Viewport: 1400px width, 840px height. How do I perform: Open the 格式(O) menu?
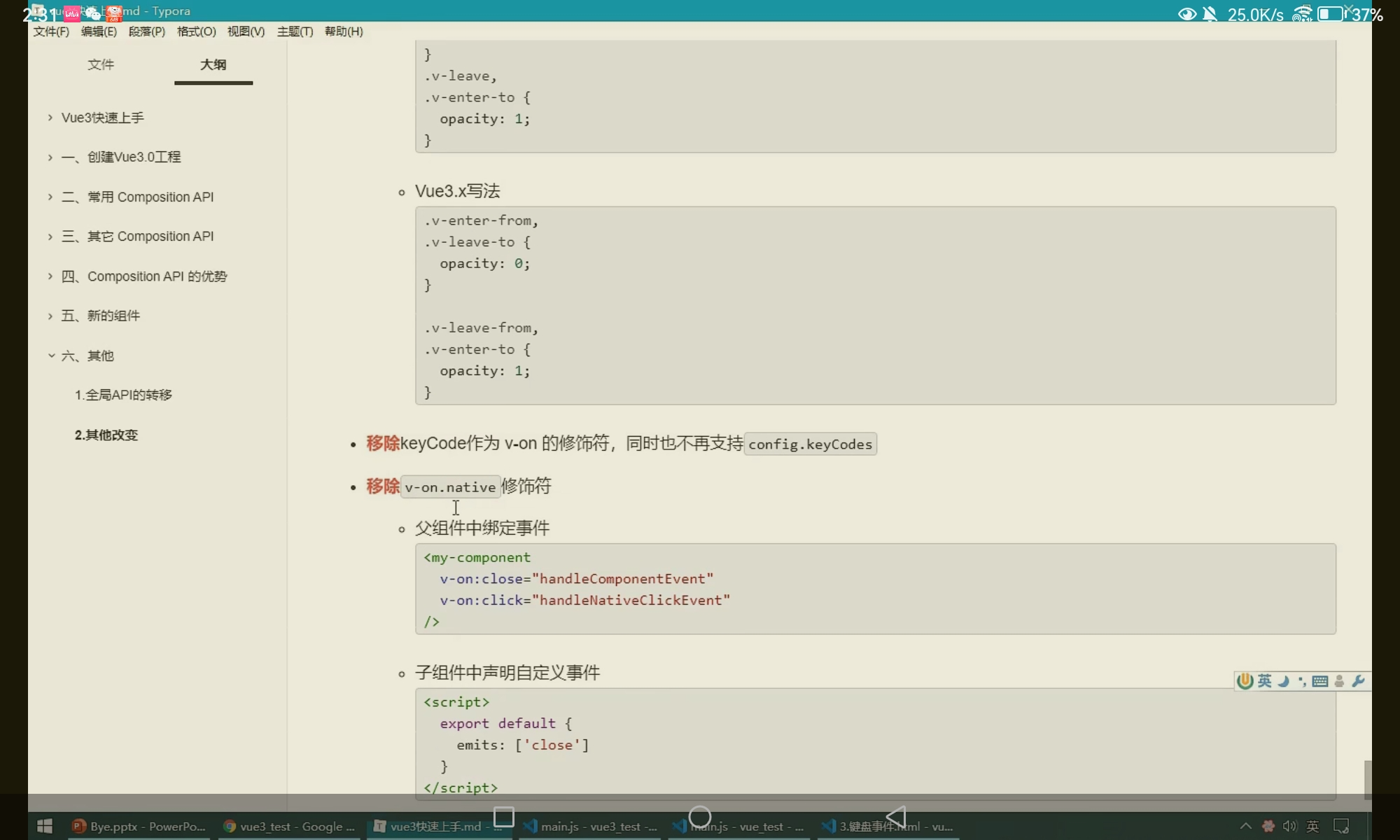(x=196, y=31)
